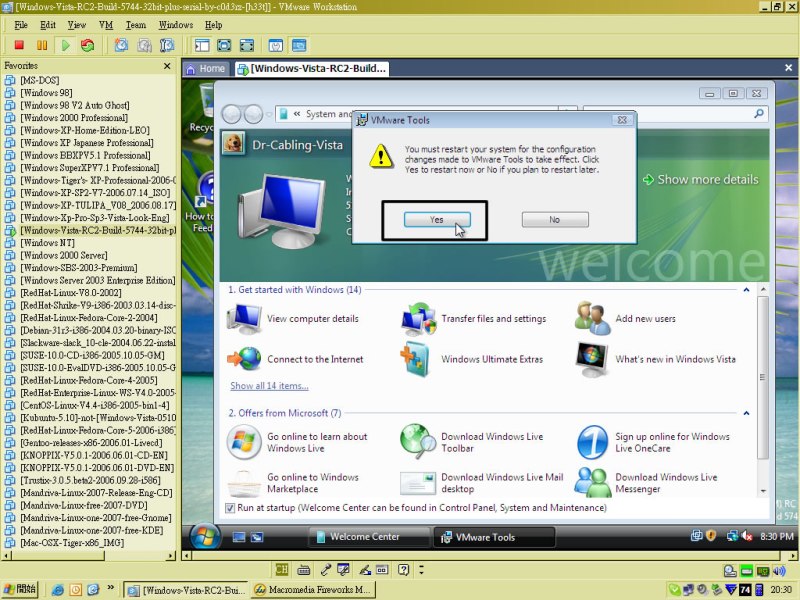
Task: Open the Edit menu
Action: [48, 25]
